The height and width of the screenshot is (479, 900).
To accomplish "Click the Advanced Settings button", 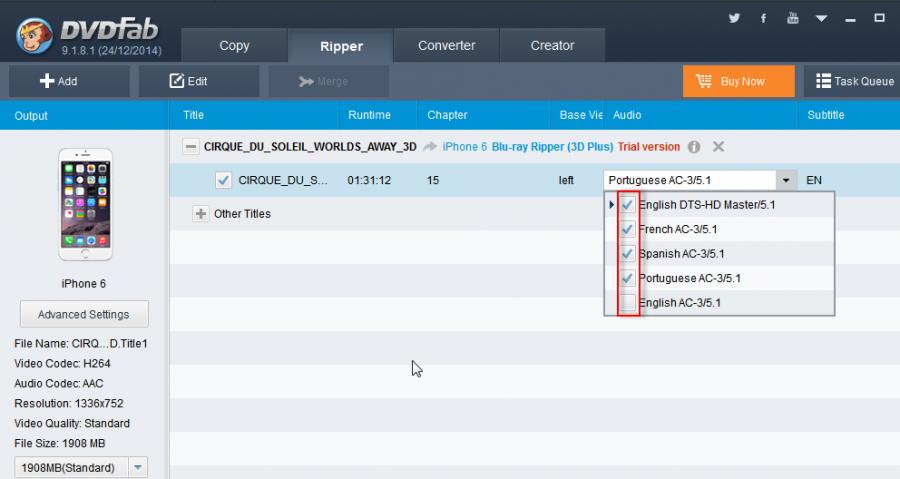I will 84,314.
